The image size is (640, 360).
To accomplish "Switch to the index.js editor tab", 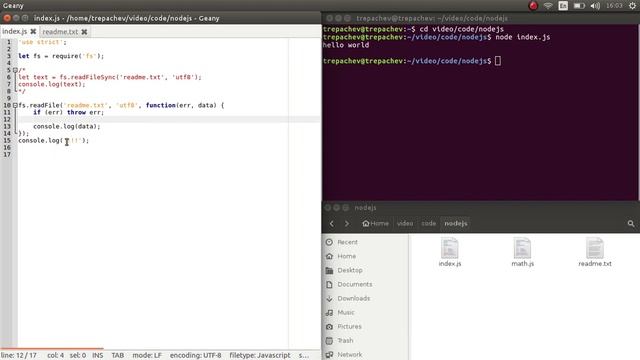I will pyautogui.click(x=15, y=31).
